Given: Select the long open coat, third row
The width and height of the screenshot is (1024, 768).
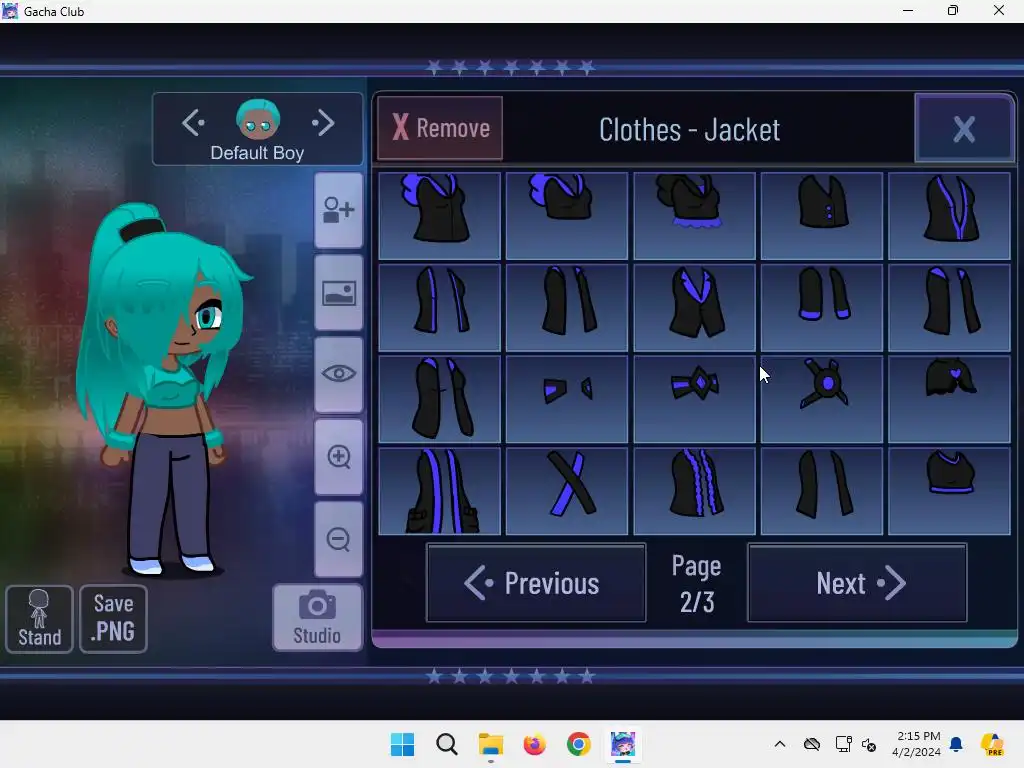Looking at the screenshot, I should tap(440, 399).
